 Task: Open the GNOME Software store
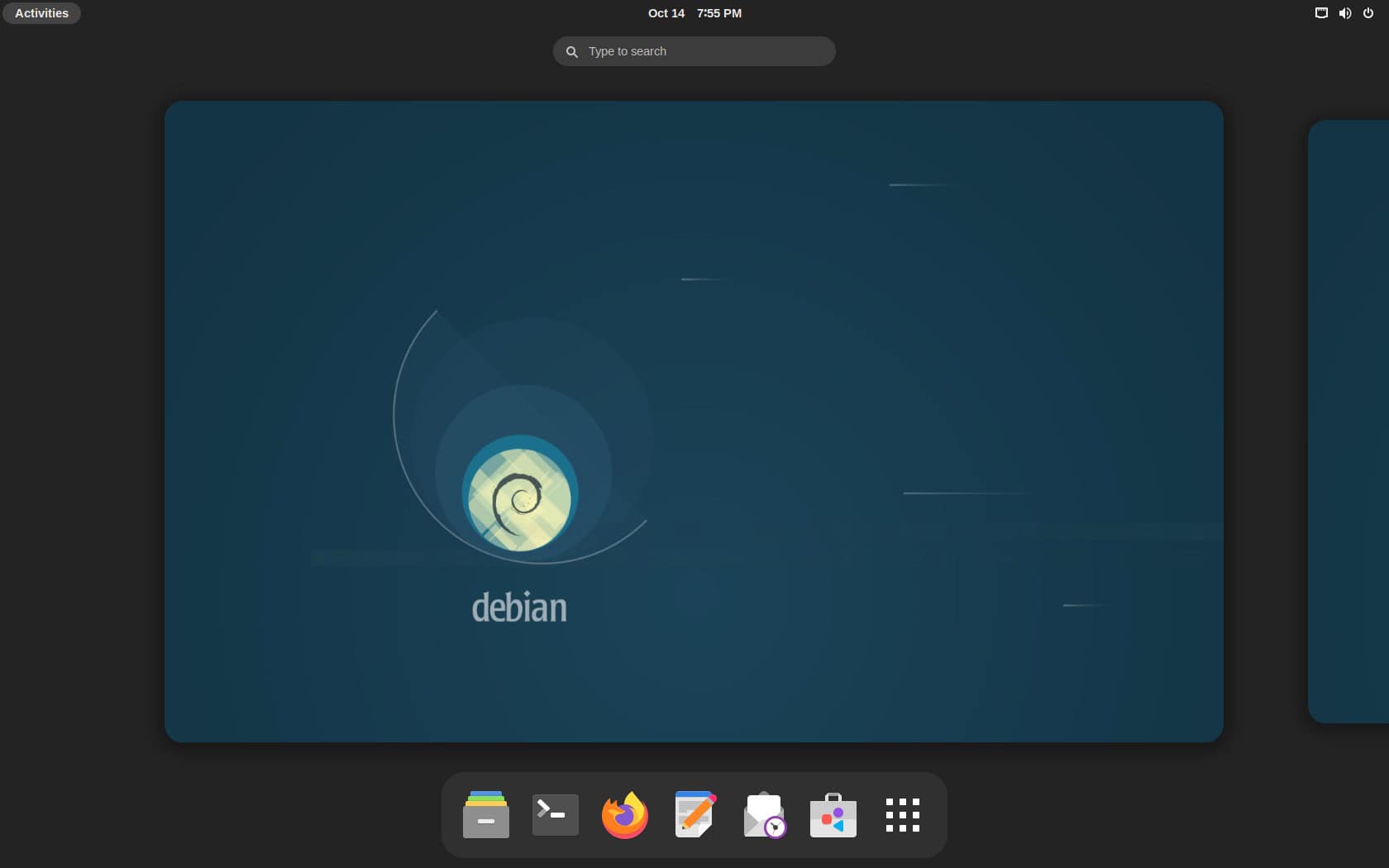tap(833, 814)
